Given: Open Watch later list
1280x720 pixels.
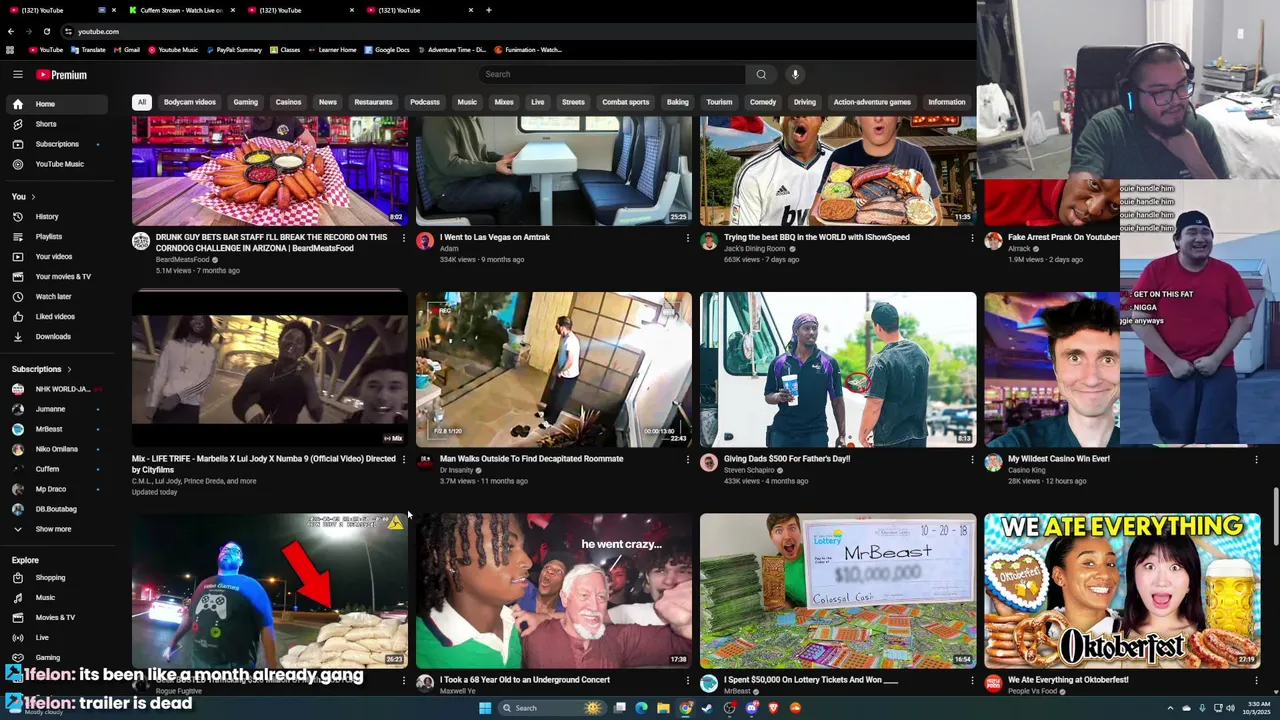Looking at the screenshot, I should pyautogui.click(x=56, y=297).
